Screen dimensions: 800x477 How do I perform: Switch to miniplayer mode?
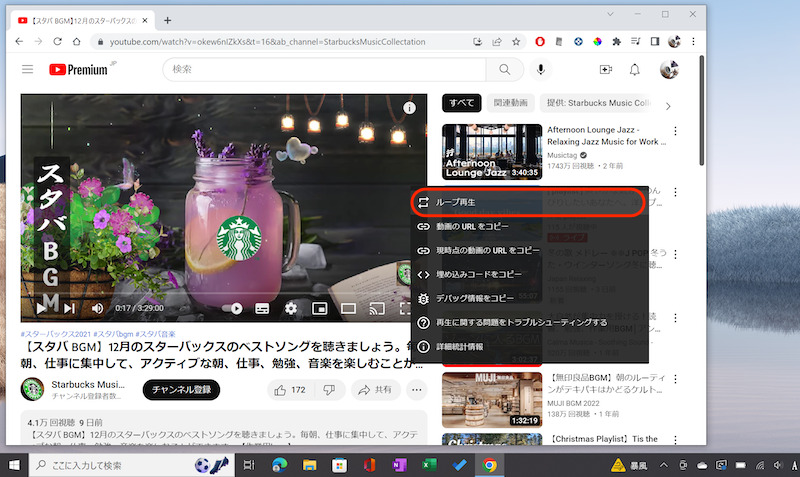click(320, 308)
